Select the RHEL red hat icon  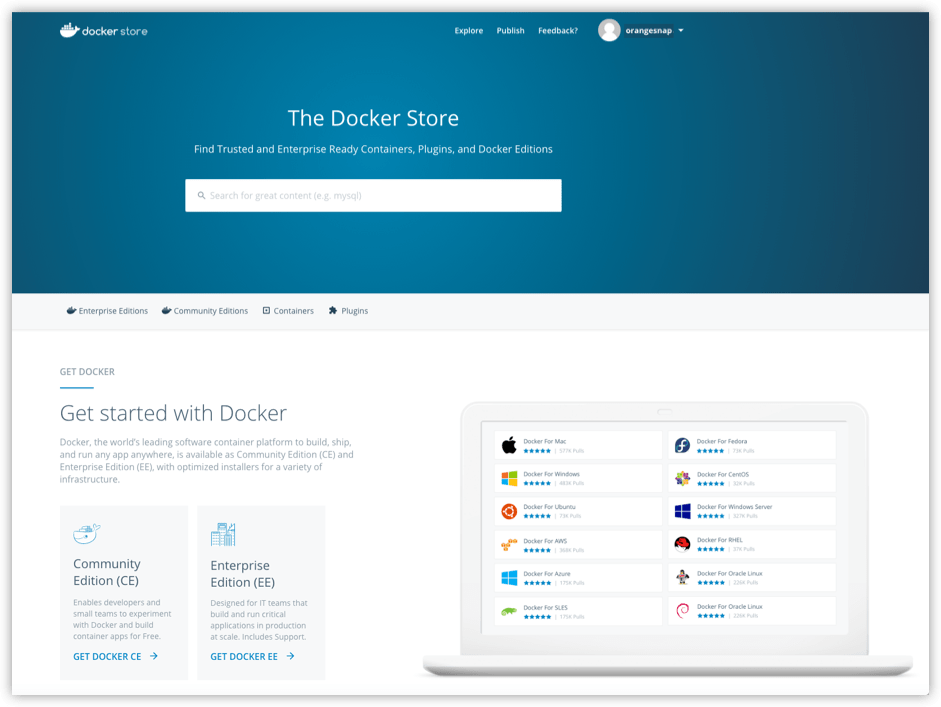coord(682,544)
